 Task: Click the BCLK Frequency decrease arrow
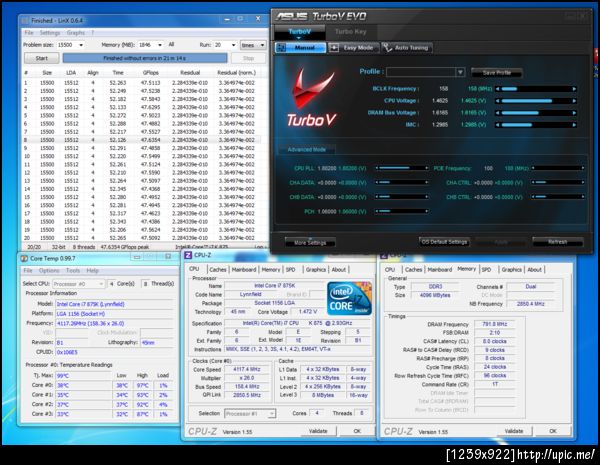497,89
